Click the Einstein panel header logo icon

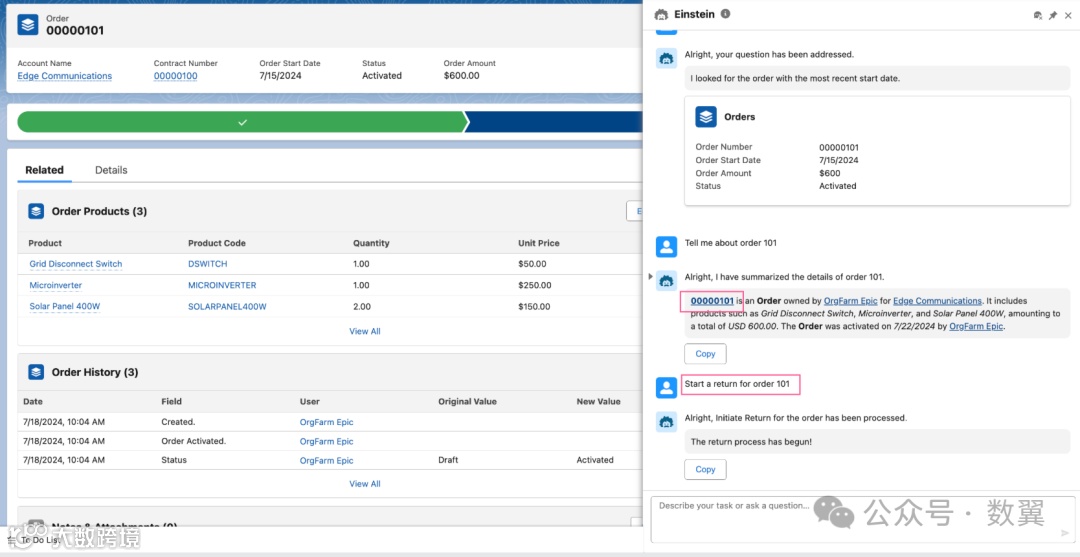pyautogui.click(x=661, y=14)
